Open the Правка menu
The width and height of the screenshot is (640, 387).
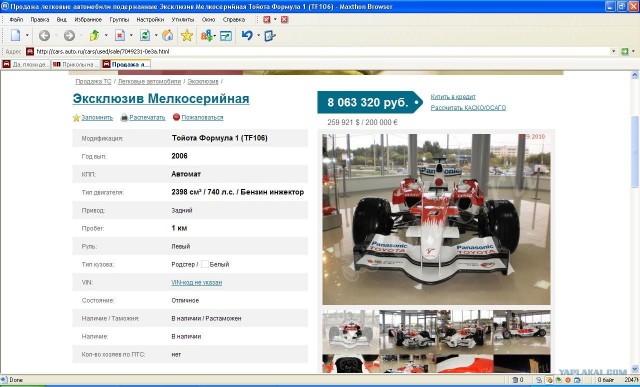click(40, 20)
